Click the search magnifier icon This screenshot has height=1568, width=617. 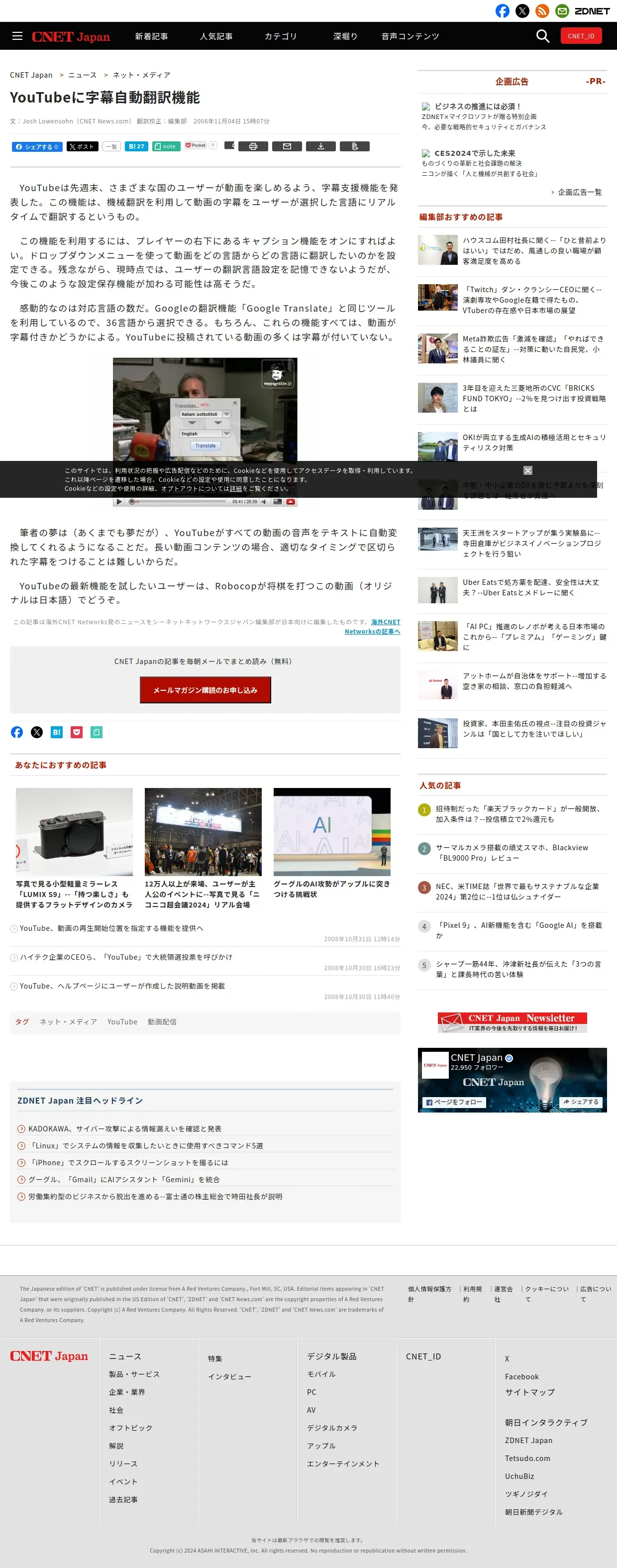(542, 36)
